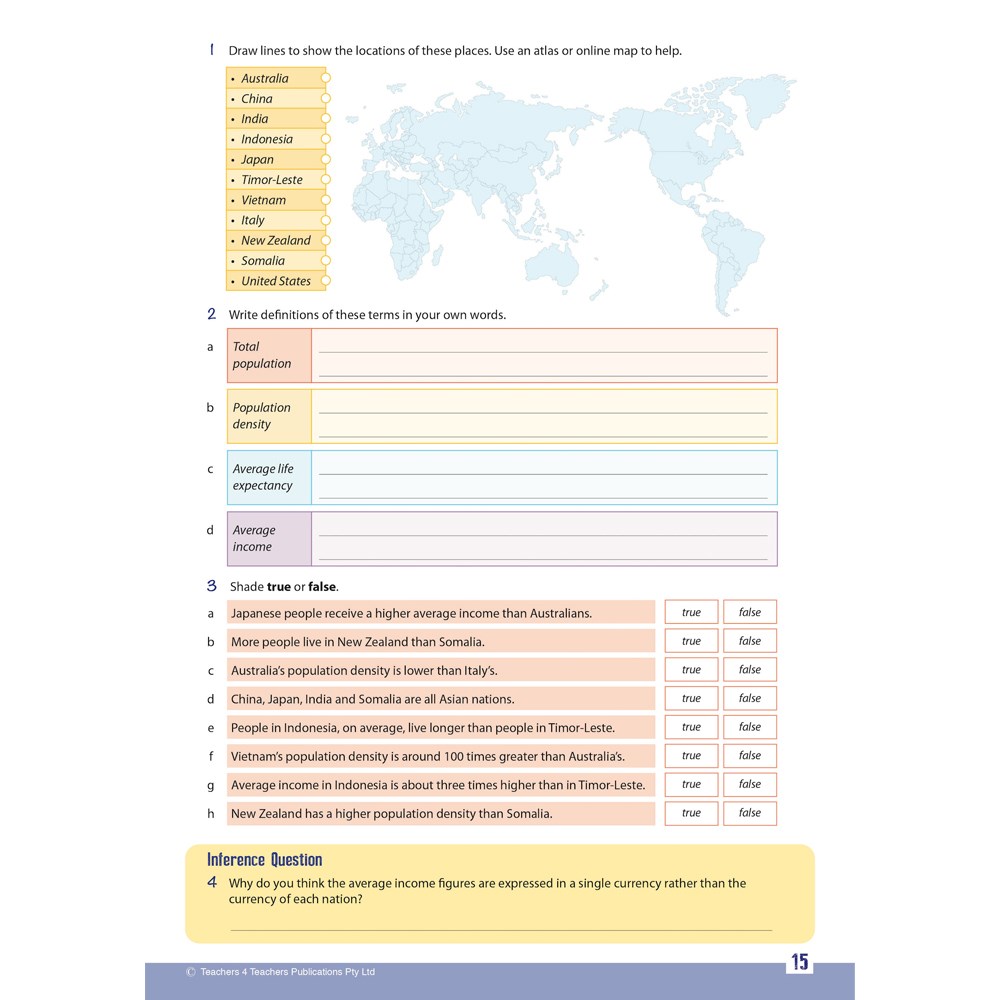Shade false for New Zealand higher density statement
The width and height of the screenshot is (1000, 1000).
[x=750, y=813]
